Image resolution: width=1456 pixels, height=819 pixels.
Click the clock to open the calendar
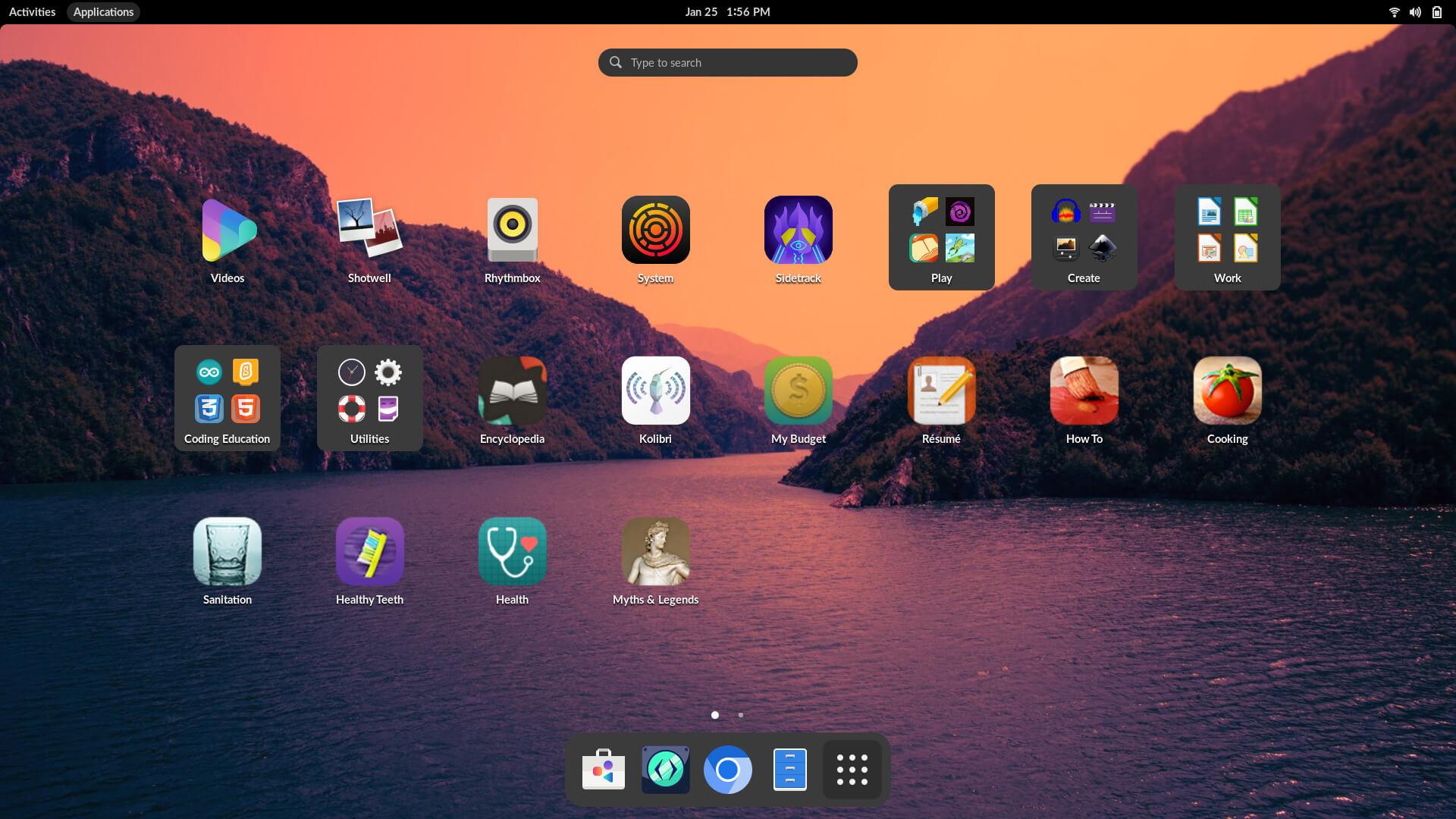tap(726, 11)
